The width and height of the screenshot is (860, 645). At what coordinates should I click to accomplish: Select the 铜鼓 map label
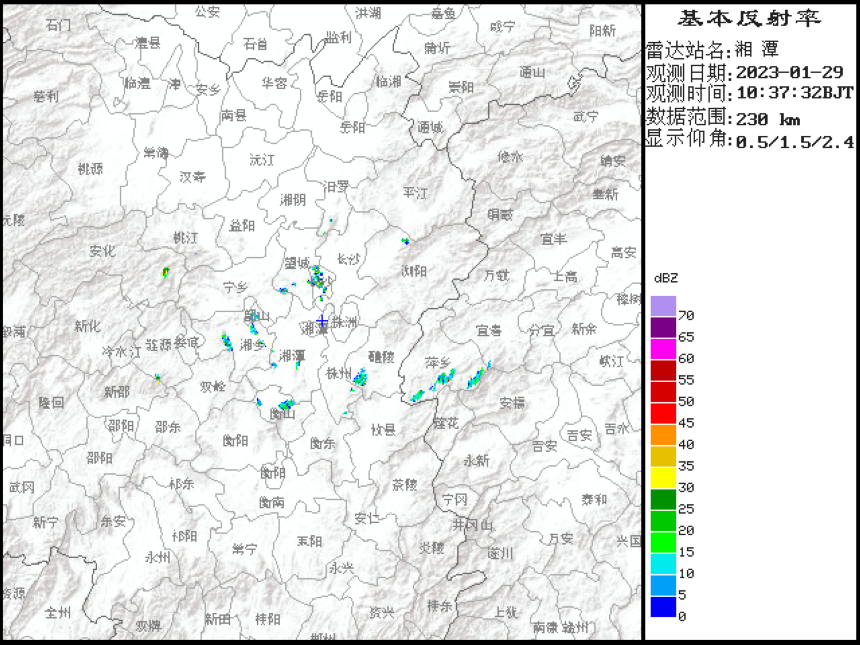click(500, 215)
